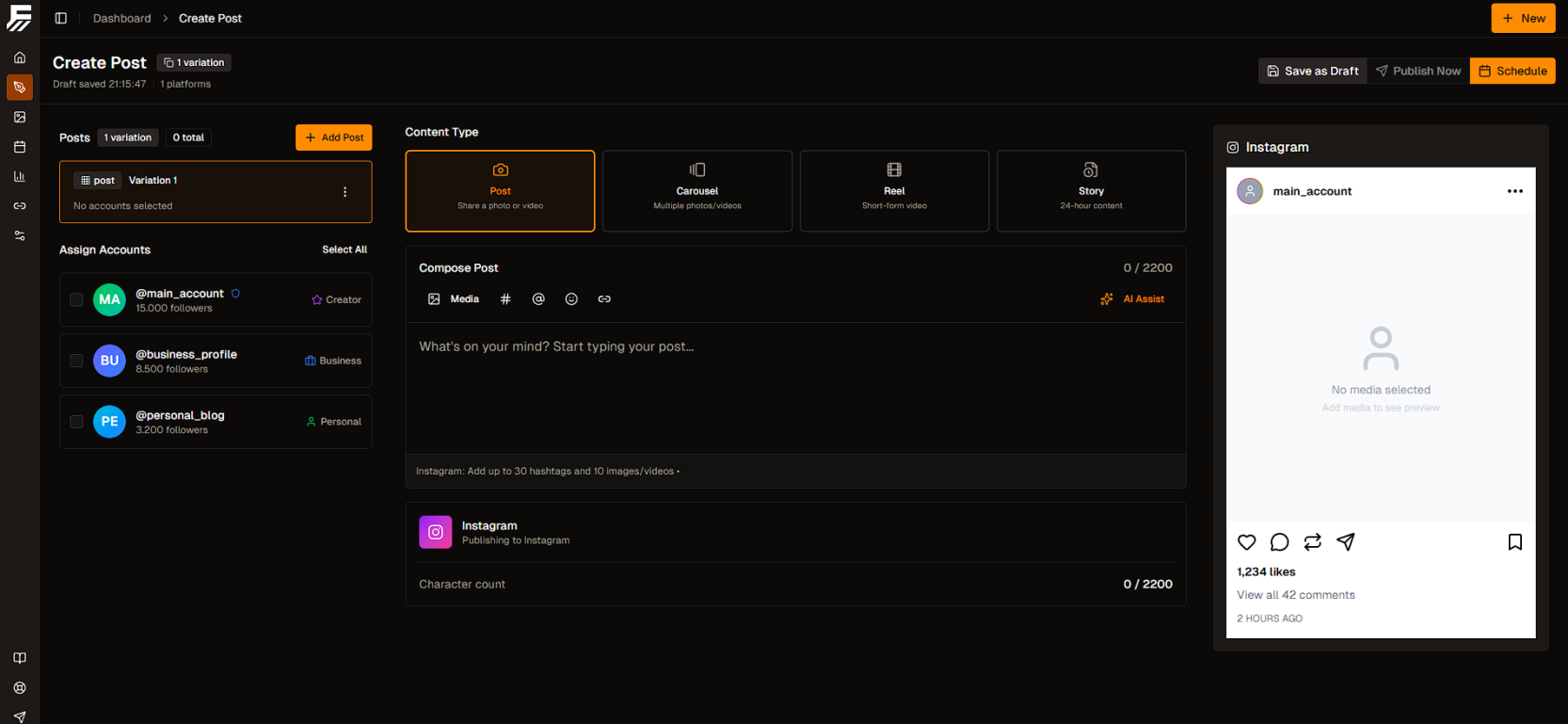Add a new post variation with Add Post
This screenshot has height=724, width=1568.
(334, 137)
